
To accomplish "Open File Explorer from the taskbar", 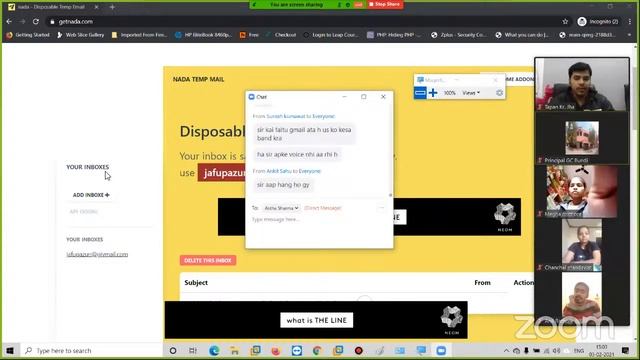I will (234, 351).
